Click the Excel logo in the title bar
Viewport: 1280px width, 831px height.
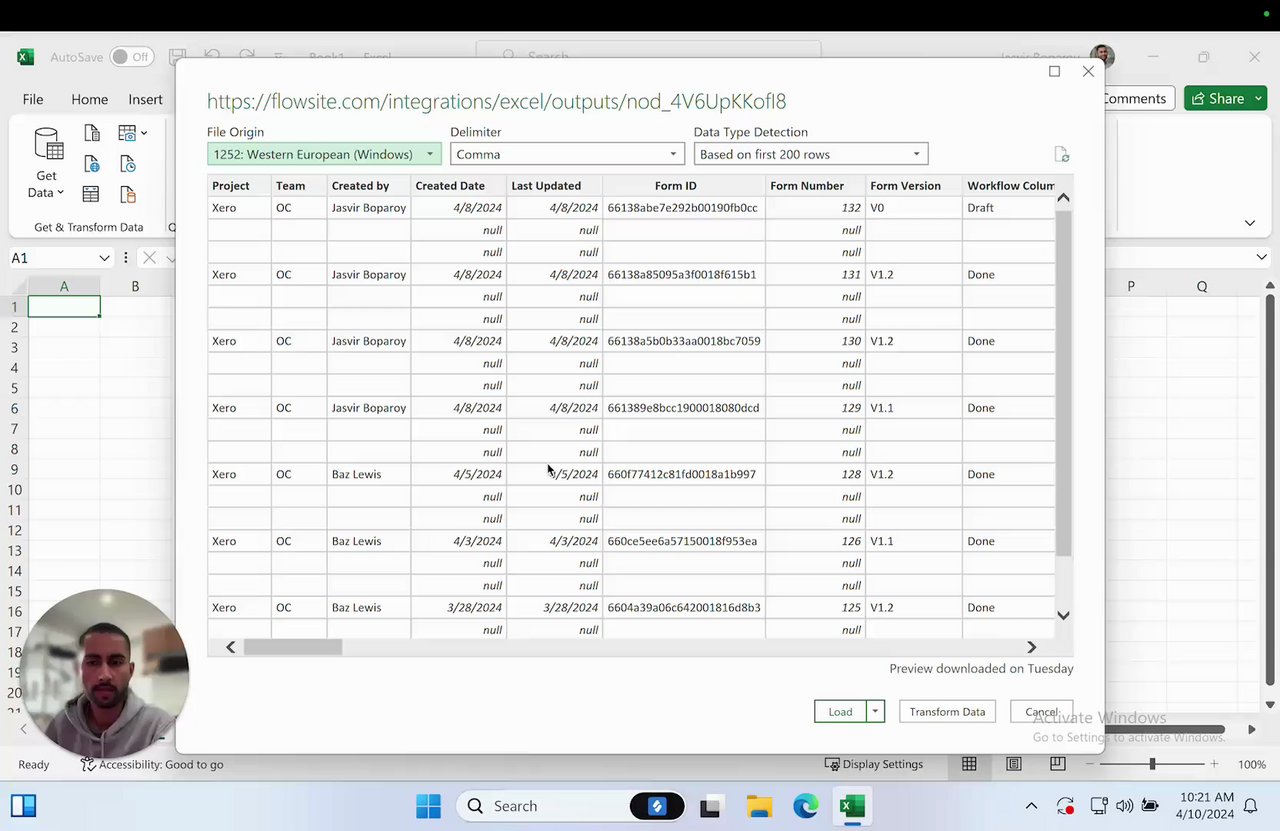tap(26, 57)
